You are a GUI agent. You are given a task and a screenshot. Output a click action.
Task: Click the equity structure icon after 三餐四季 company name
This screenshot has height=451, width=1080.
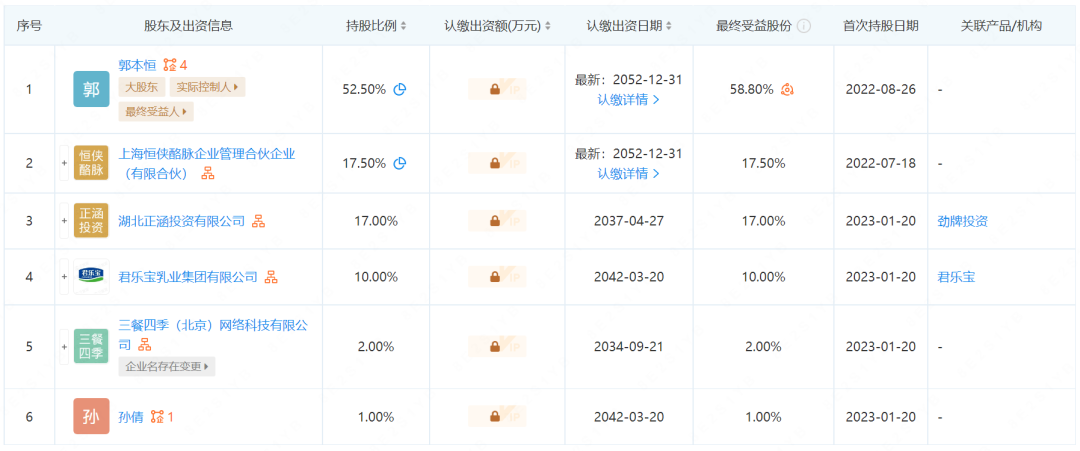pyautogui.click(x=145, y=345)
